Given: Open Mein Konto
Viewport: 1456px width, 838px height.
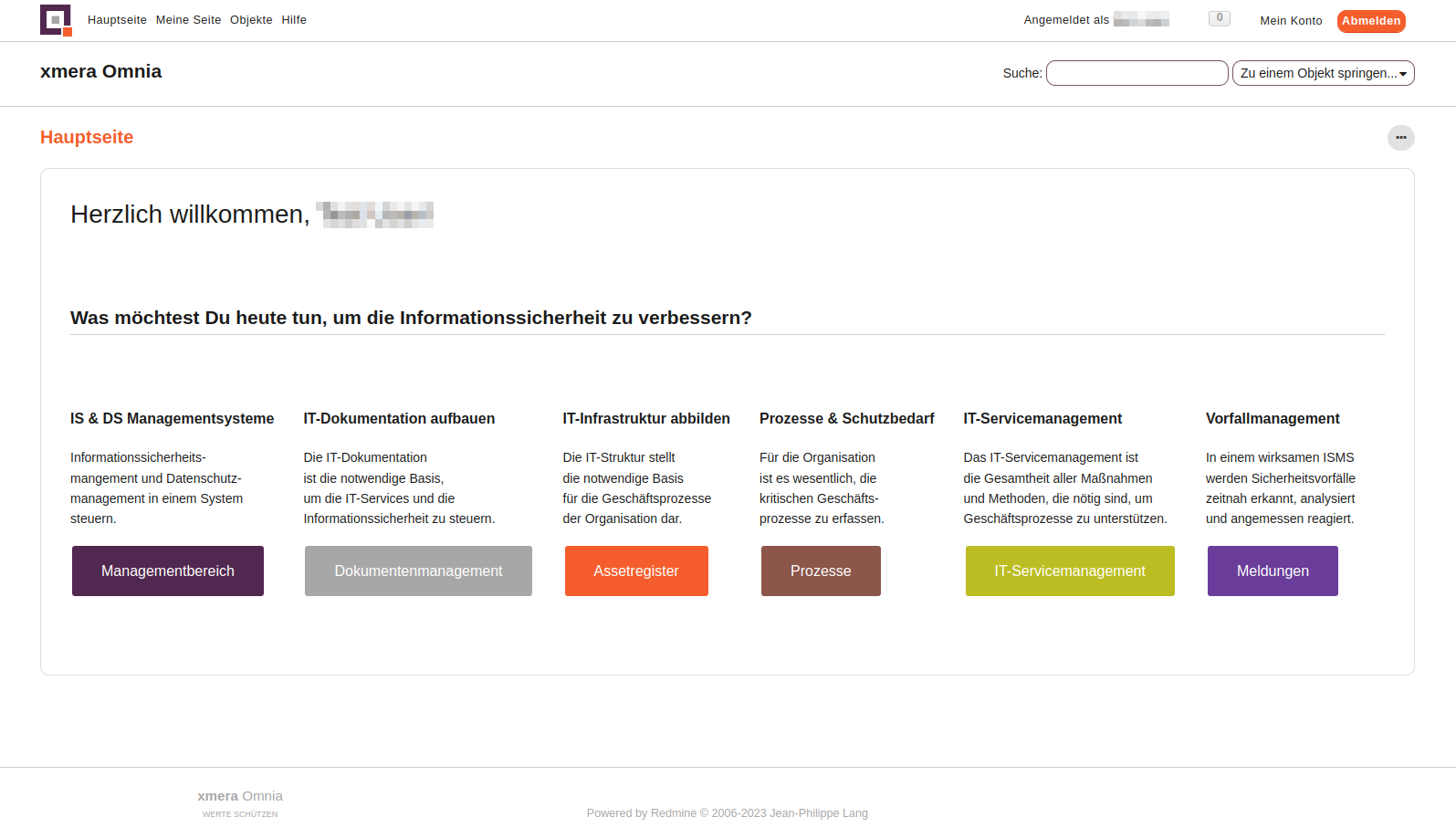Looking at the screenshot, I should [x=1291, y=21].
